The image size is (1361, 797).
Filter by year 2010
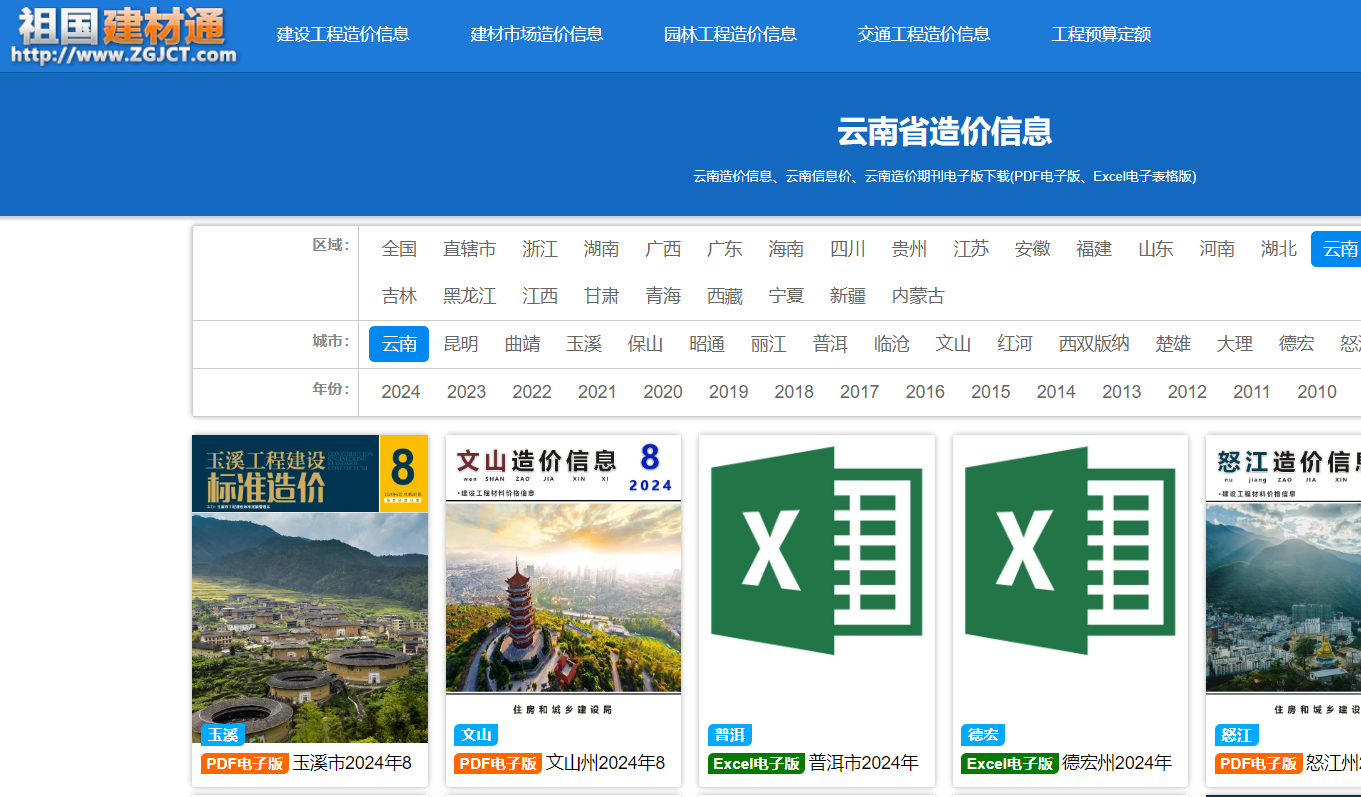click(1317, 392)
